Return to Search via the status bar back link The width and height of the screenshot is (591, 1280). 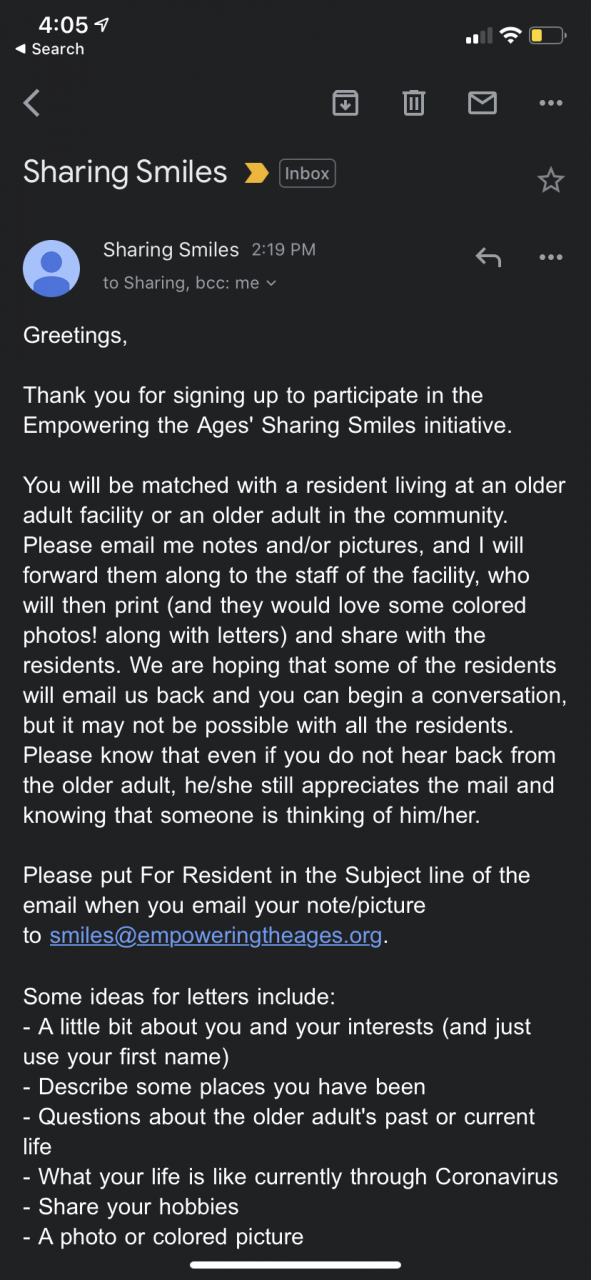49,49
